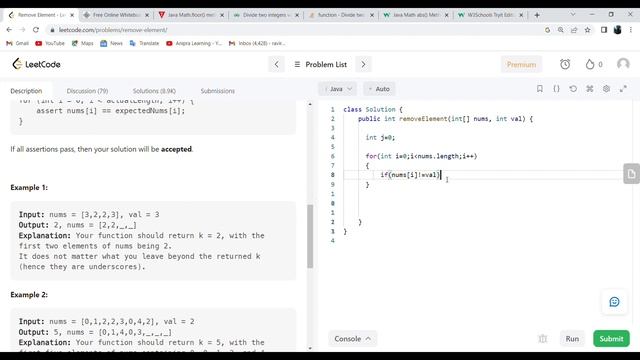Go to next problem arrow
This screenshot has width=640, height=360.
click(363, 64)
